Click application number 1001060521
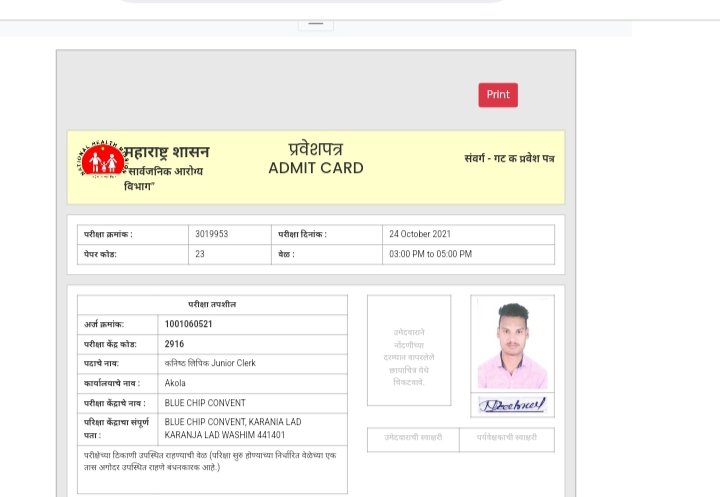Viewport: 720px width, 497px height. [188, 324]
